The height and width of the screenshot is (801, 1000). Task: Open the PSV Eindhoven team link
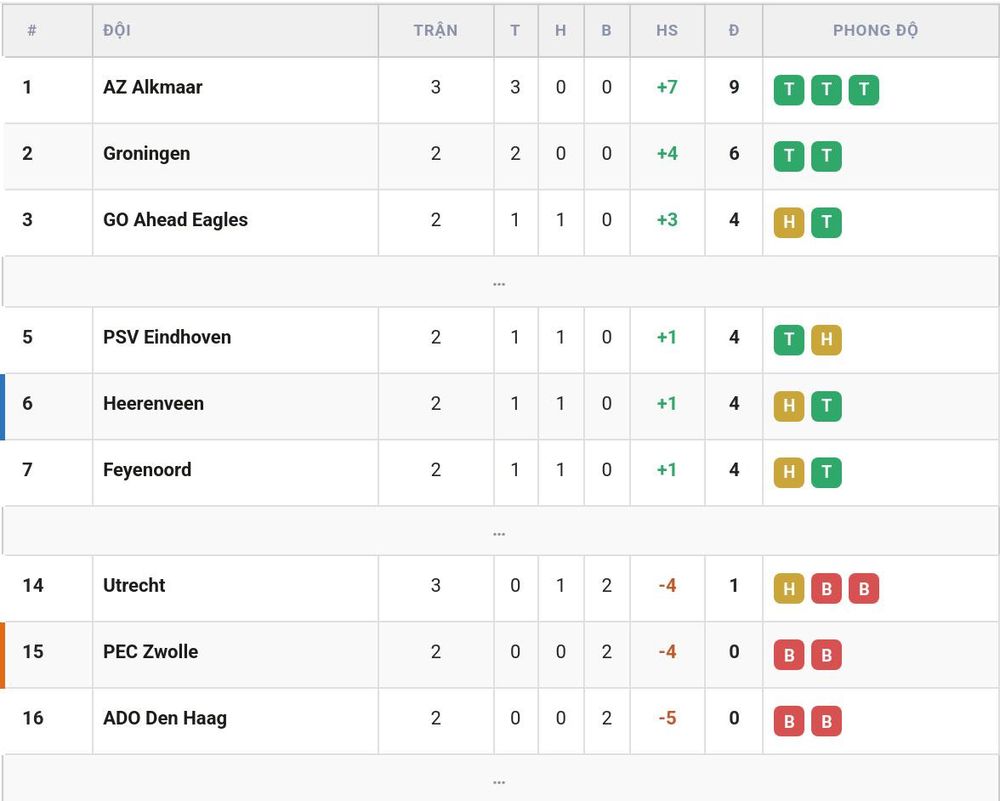[167, 337]
